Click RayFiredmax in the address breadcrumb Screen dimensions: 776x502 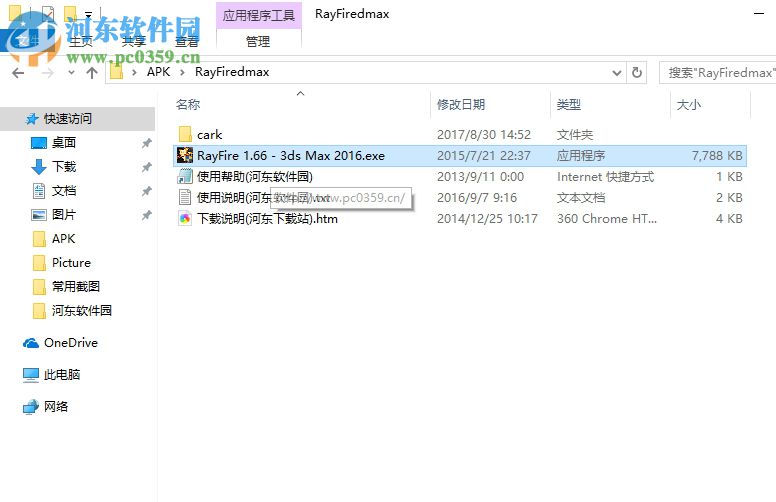[x=232, y=72]
